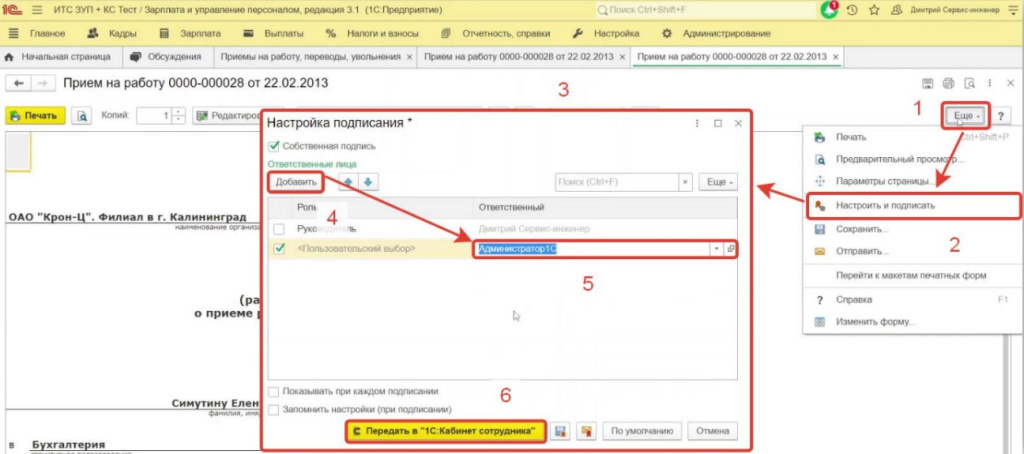
Task: Open the Администрирование section
Action: [716, 33]
